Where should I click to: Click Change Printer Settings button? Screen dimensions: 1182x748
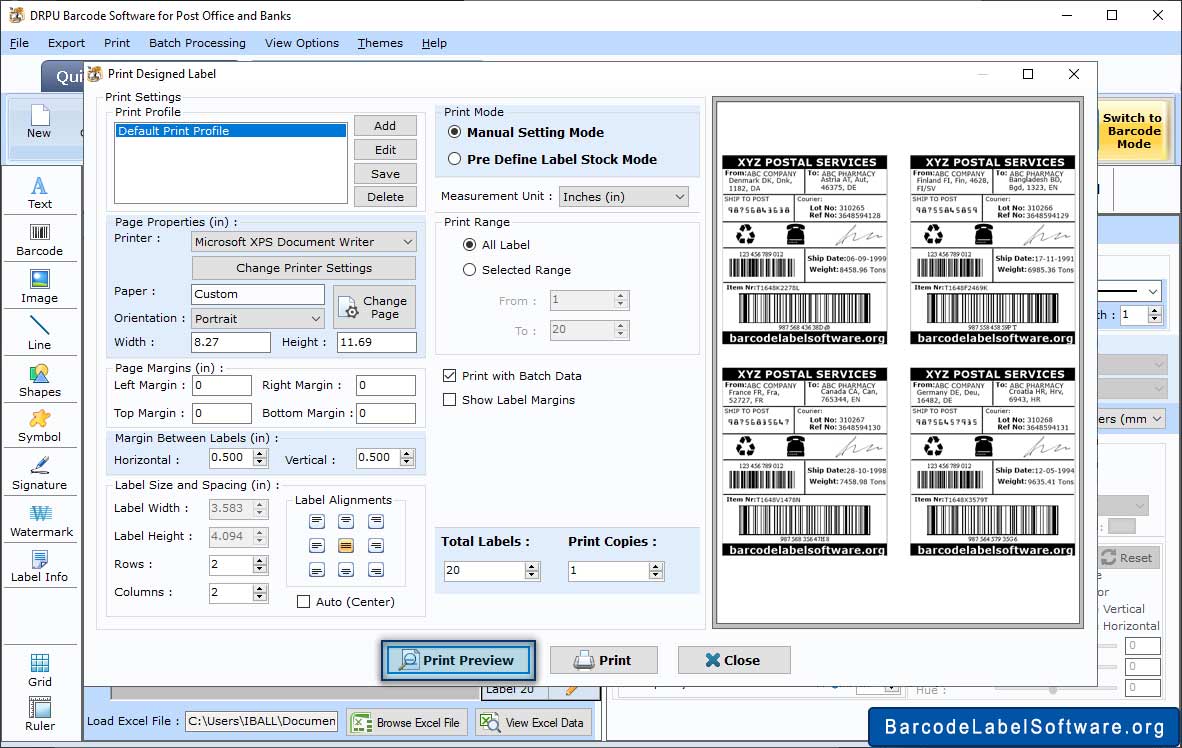click(304, 268)
